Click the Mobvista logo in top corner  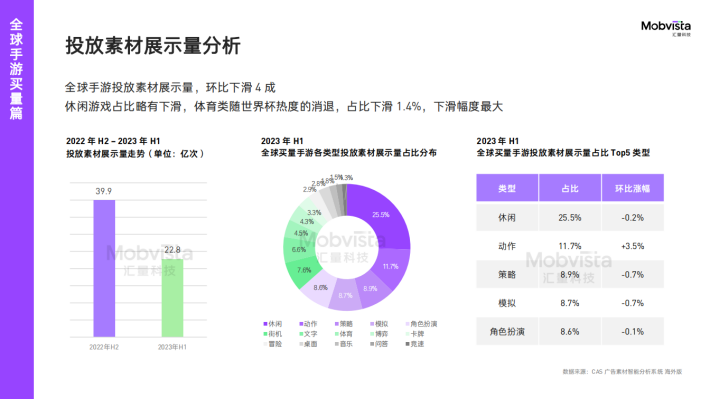pyautogui.click(x=666, y=28)
